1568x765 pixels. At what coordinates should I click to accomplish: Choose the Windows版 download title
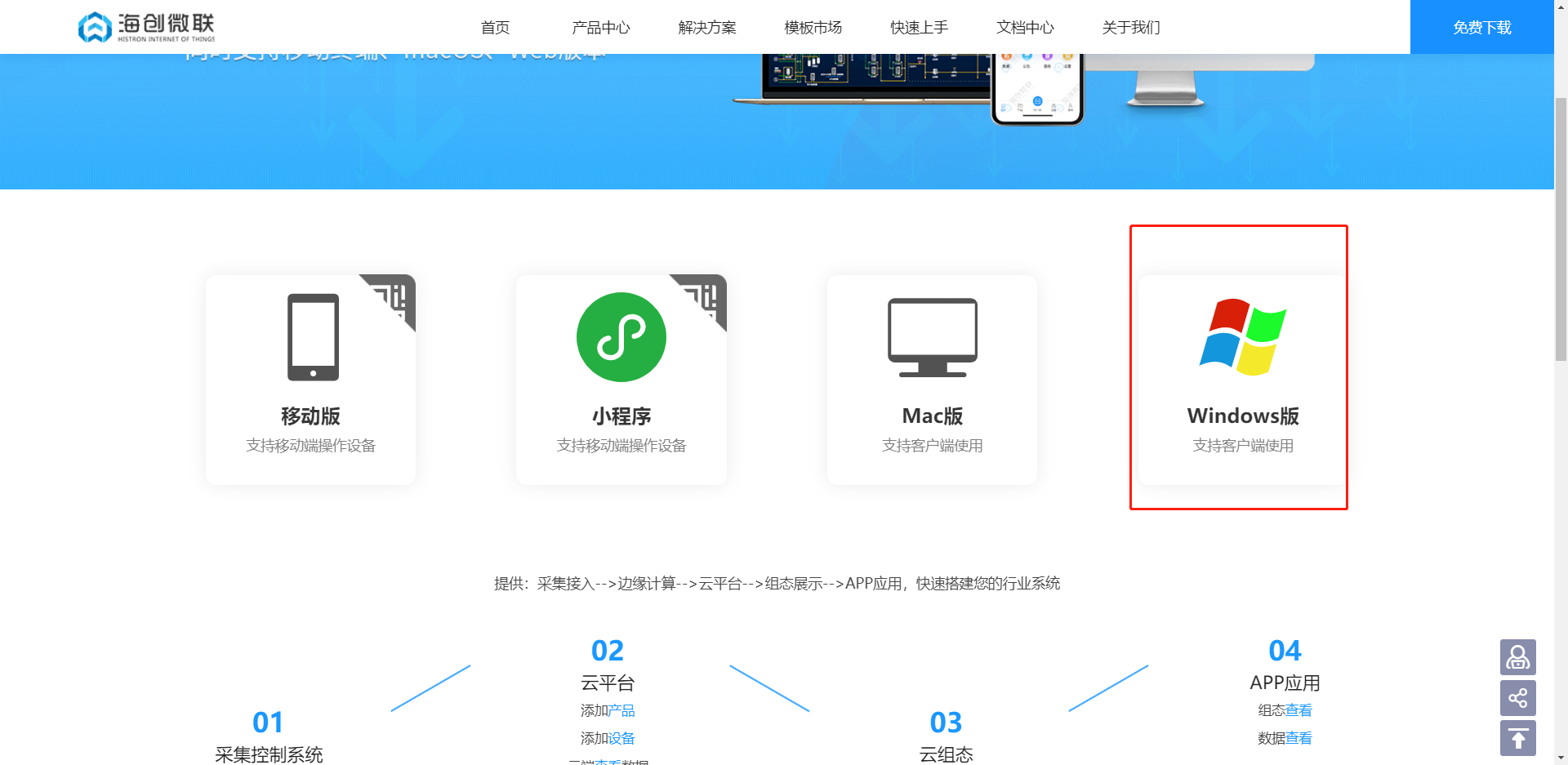[x=1243, y=416]
